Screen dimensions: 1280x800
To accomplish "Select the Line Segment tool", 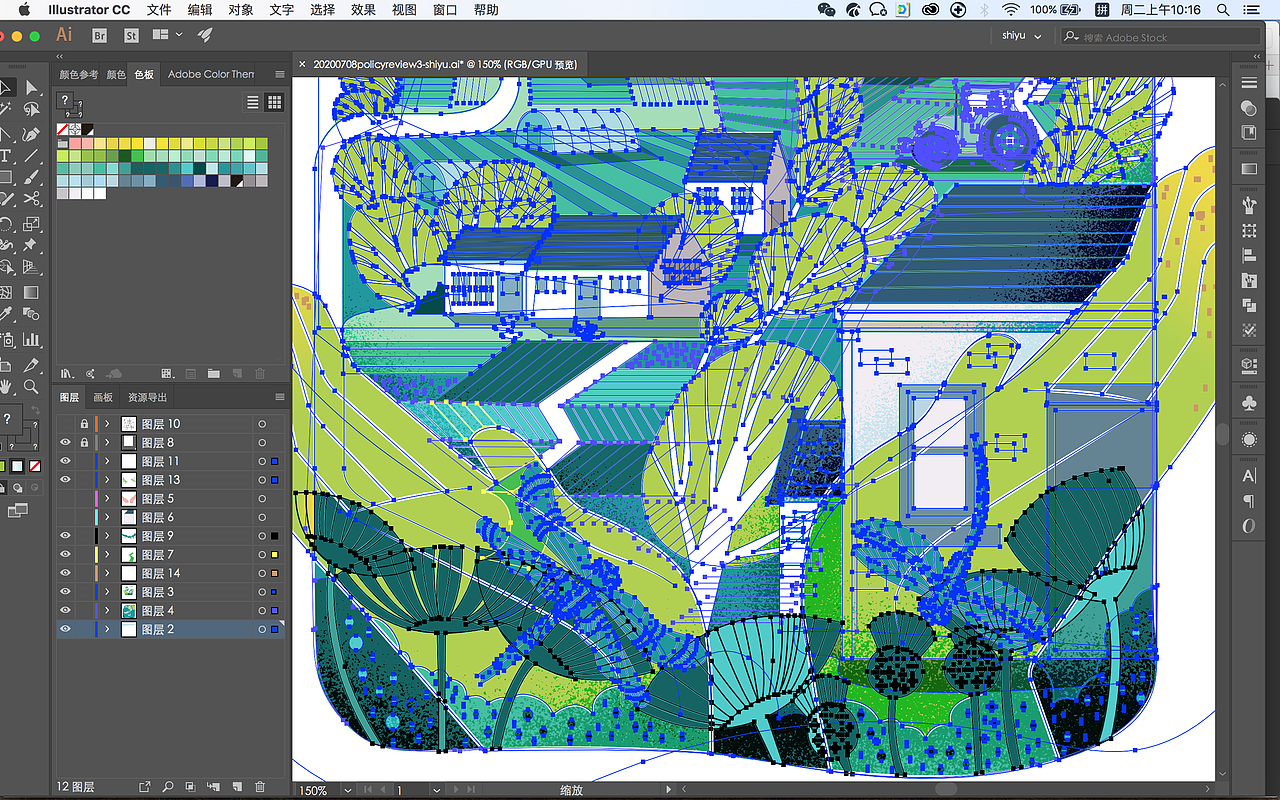I will point(31,155).
